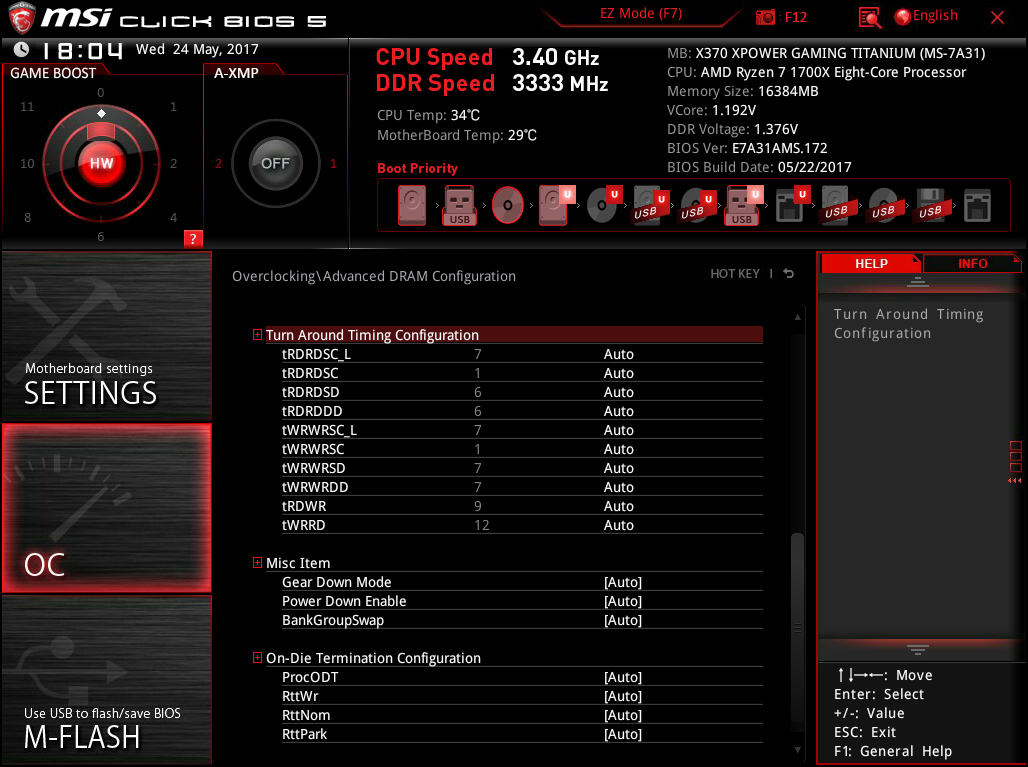The image size is (1028, 767).
Task: Select the plain hard disk boot device icon
Action: click(412, 205)
